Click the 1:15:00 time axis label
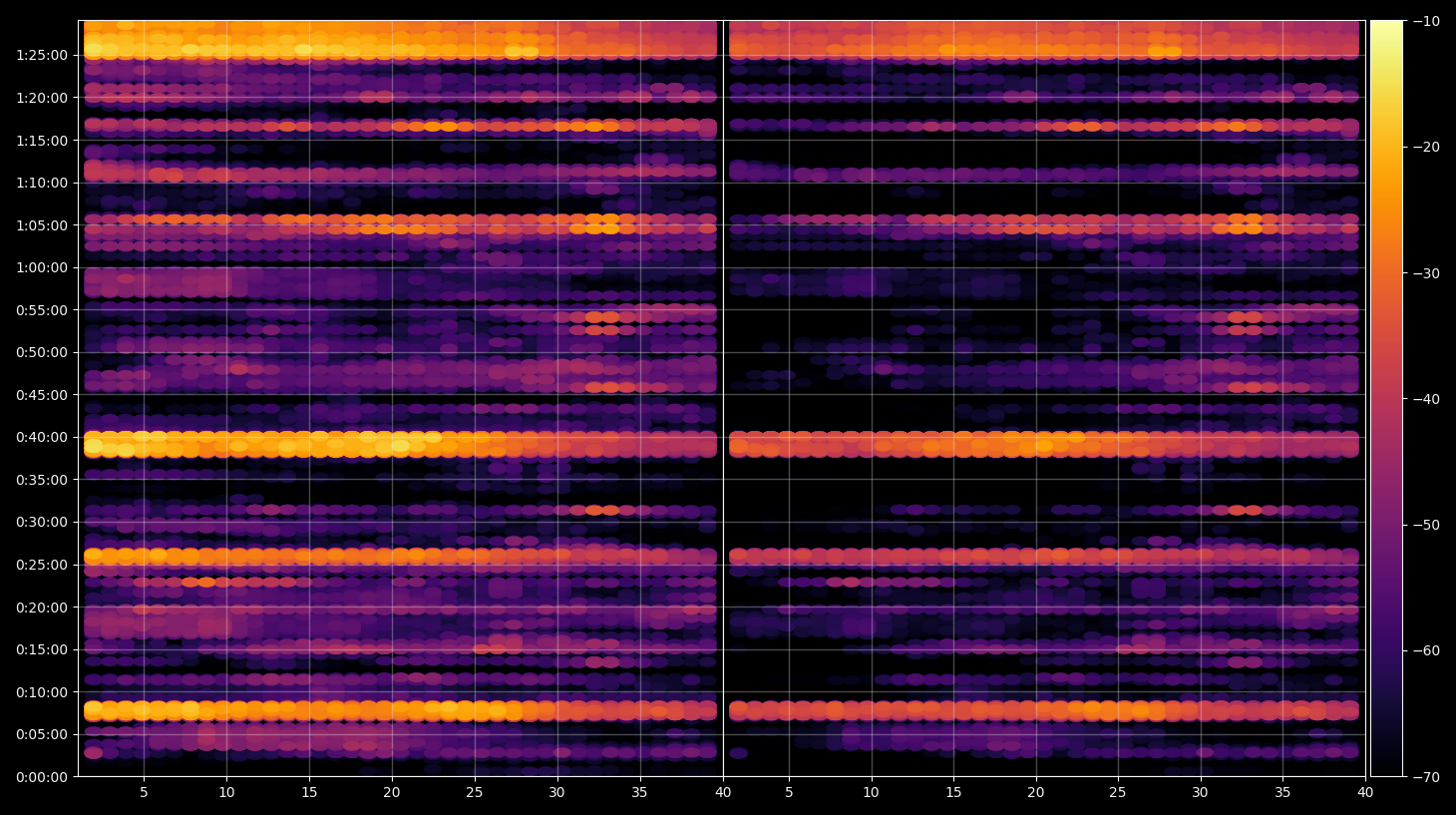Image resolution: width=1456 pixels, height=815 pixels. pos(42,141)
